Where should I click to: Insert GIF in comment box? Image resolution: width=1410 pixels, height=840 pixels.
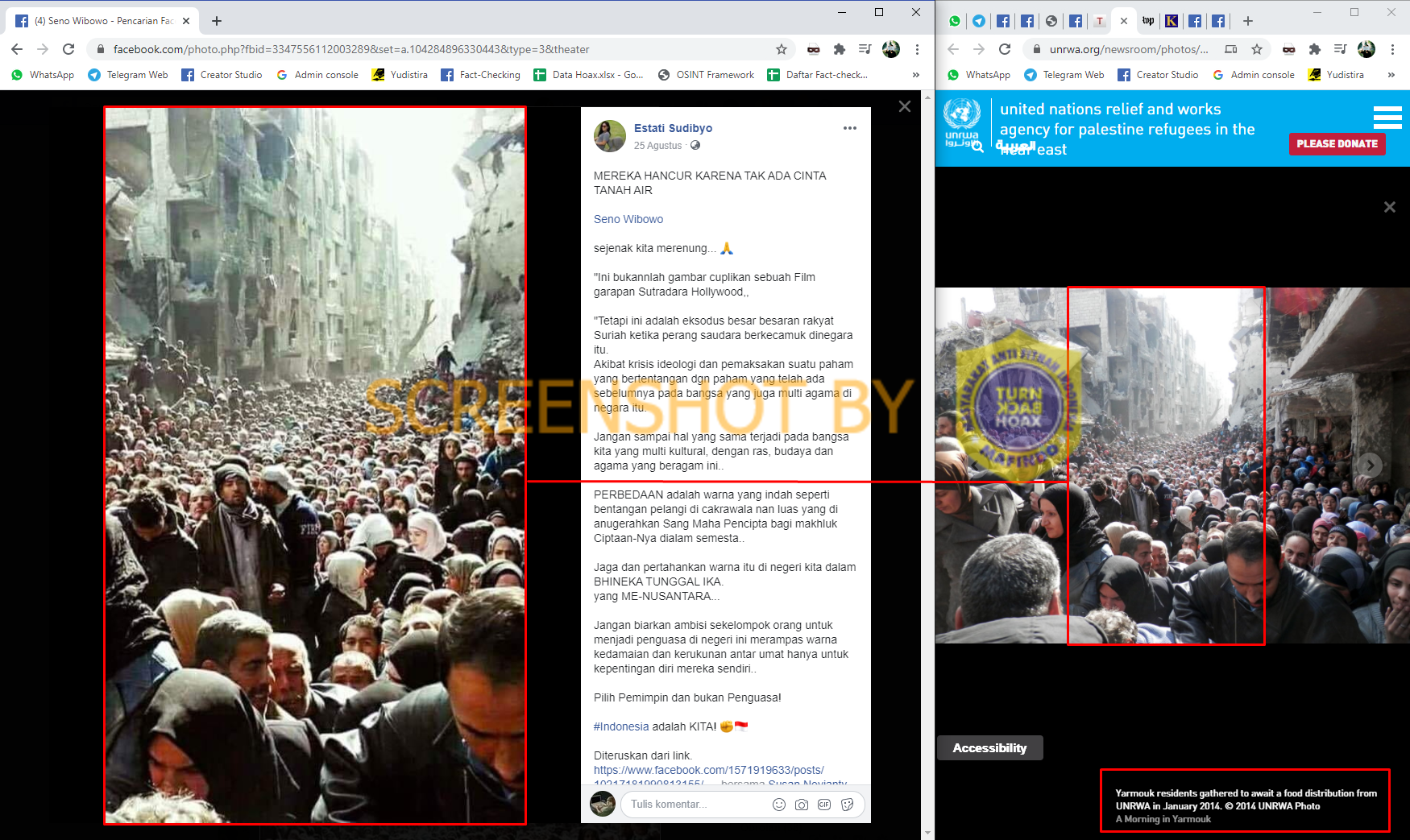tap(824, 804)
